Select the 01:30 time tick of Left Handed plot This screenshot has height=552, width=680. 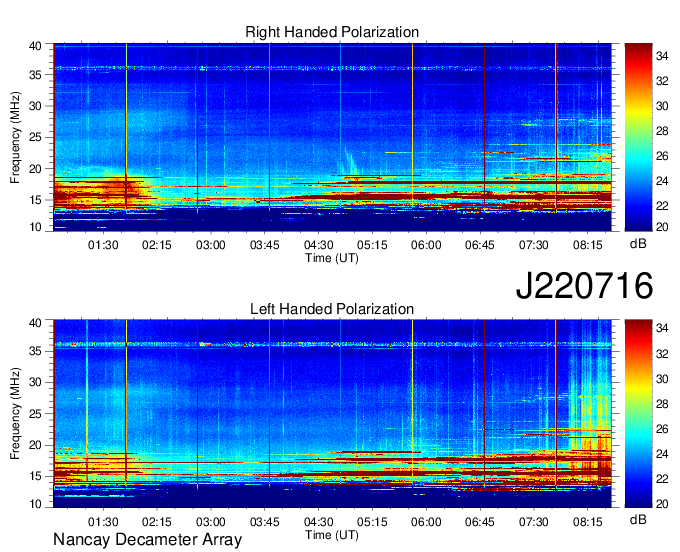coord(103,522)
